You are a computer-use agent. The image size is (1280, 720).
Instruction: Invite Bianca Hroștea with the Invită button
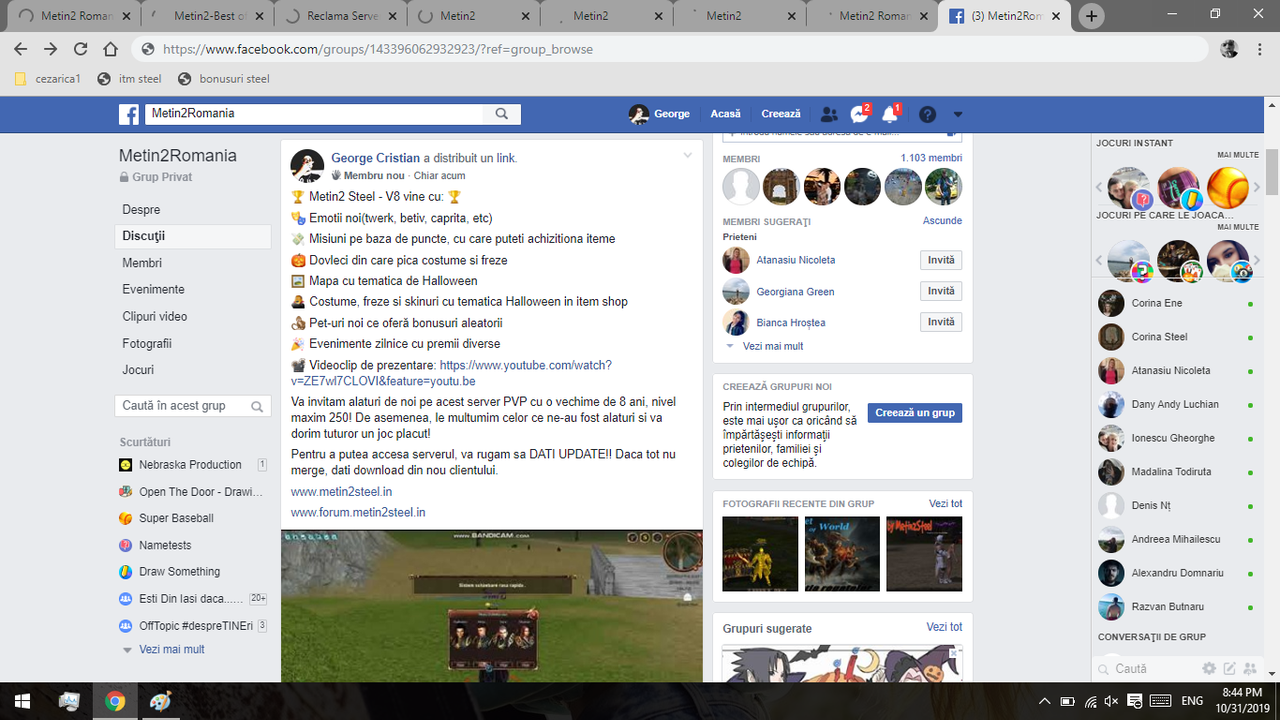pos(941,322)
